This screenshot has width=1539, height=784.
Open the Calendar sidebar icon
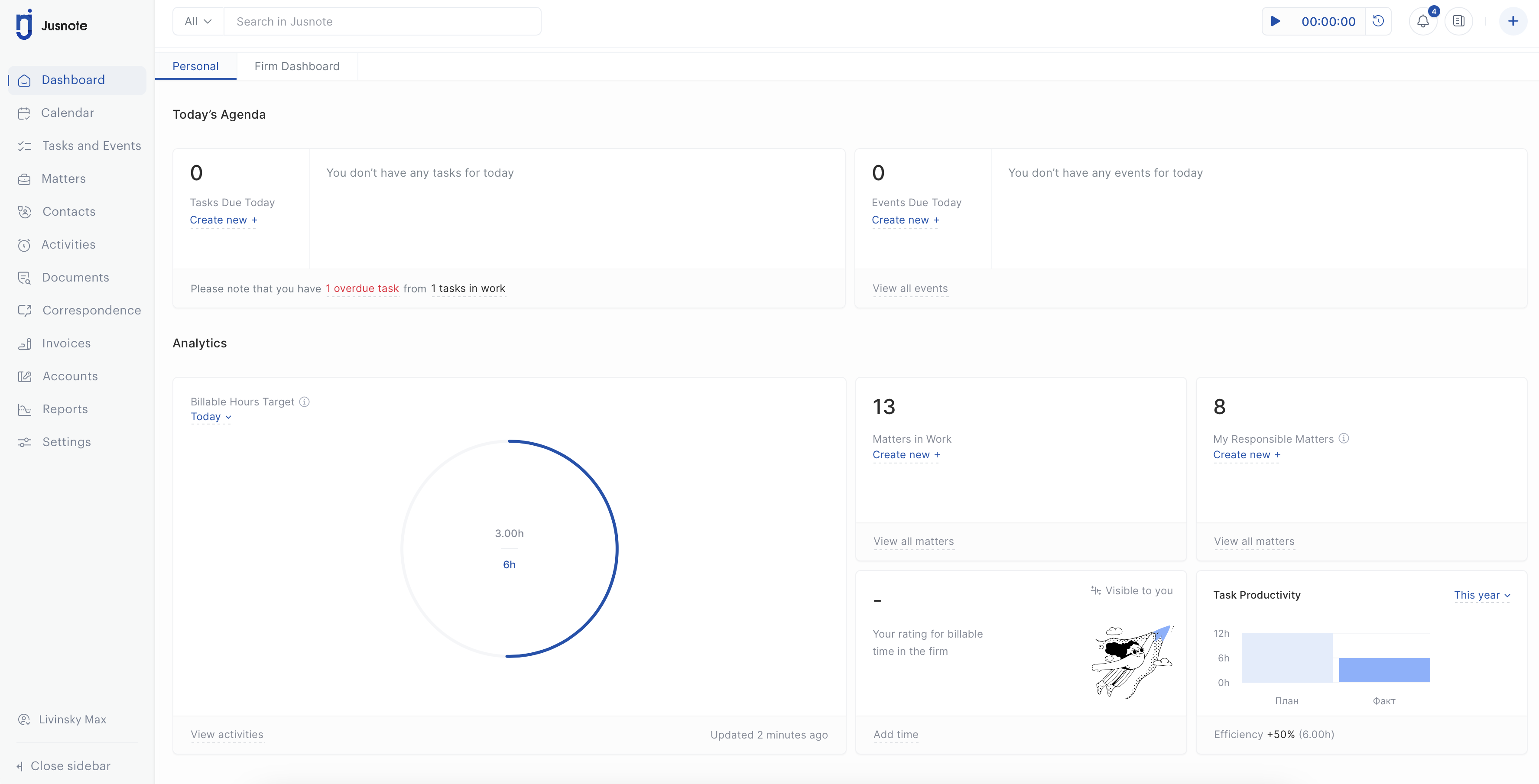(24, 113)
